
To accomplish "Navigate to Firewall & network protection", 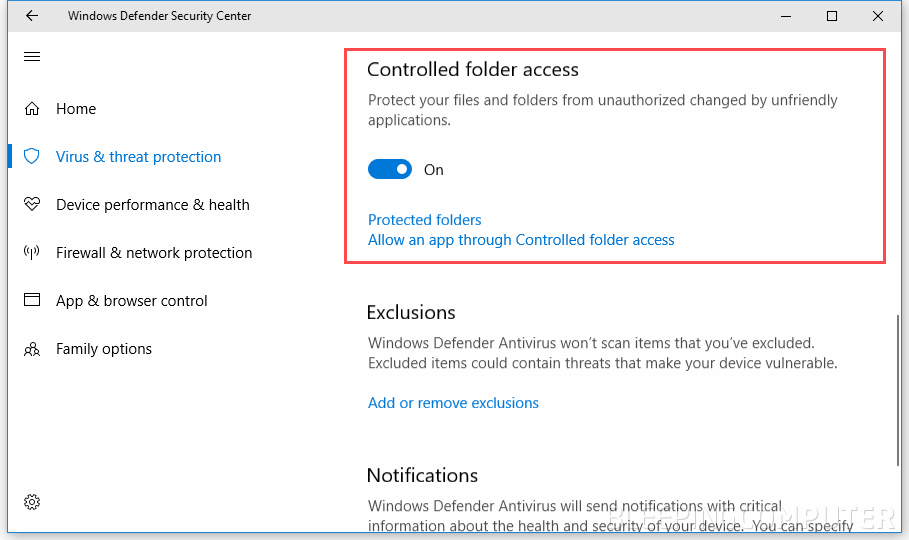I will [154, 253].
